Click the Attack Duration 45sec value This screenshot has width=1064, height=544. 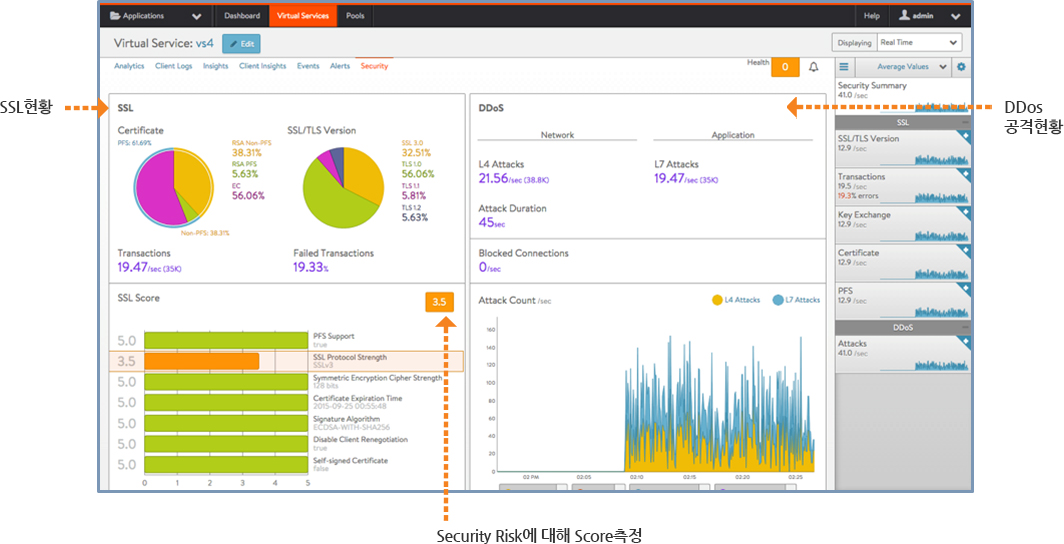(x=490, y=222)
